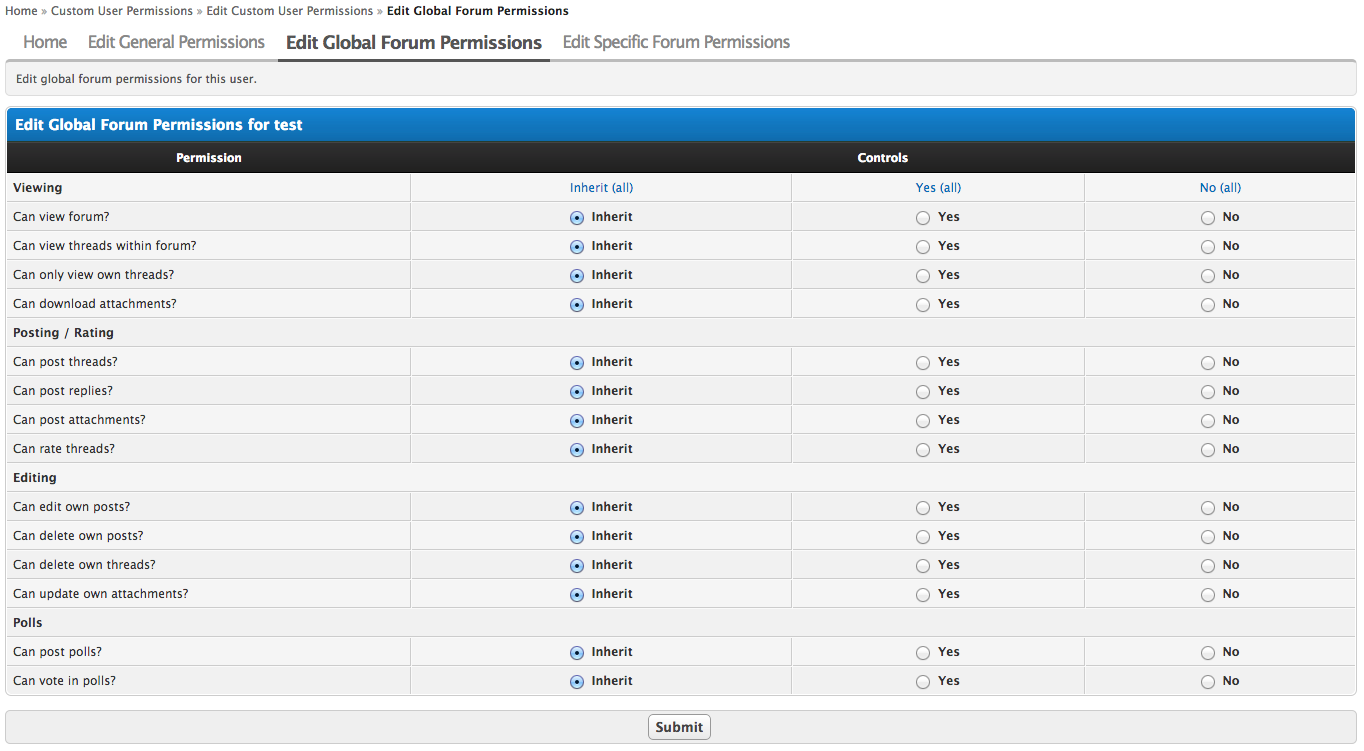
Task: Select No for Can download attachments
Action: pos(1208,305)
